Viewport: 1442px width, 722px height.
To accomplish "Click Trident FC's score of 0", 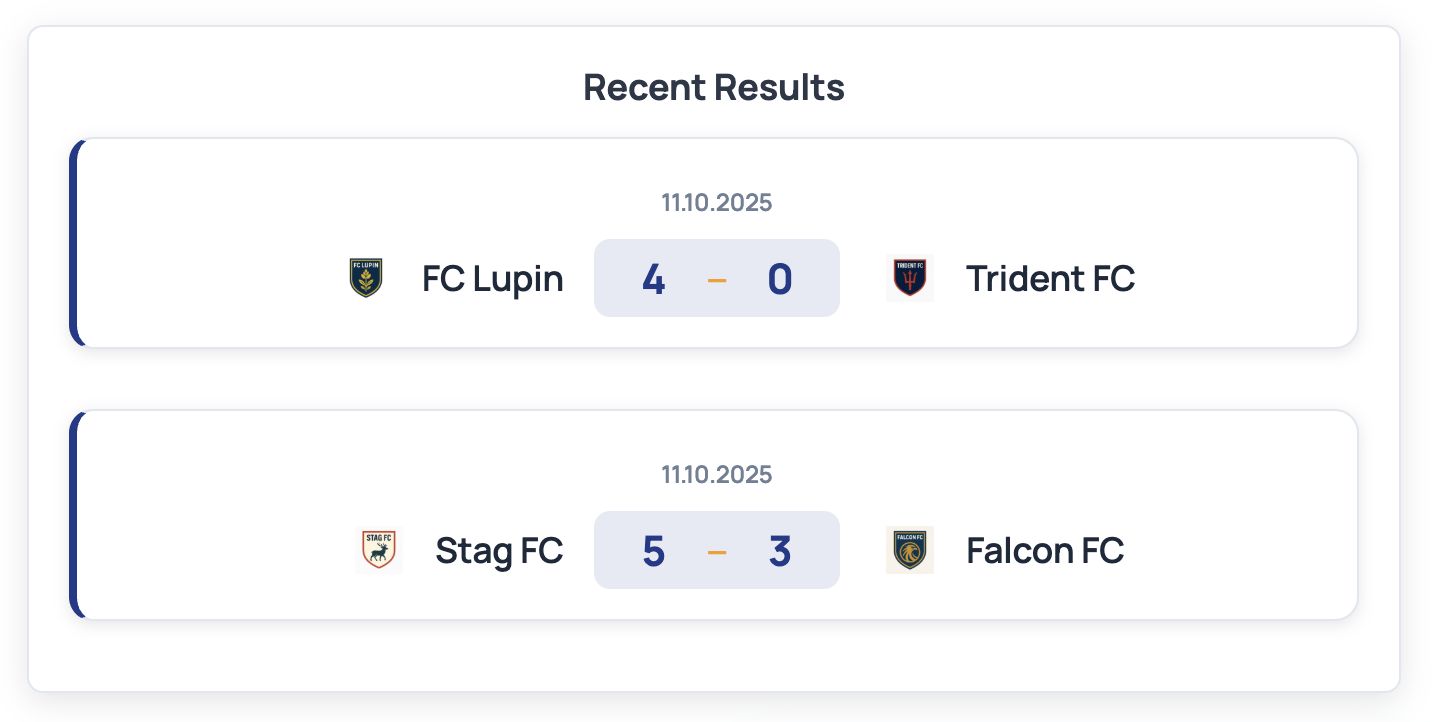I will point(780,279).
